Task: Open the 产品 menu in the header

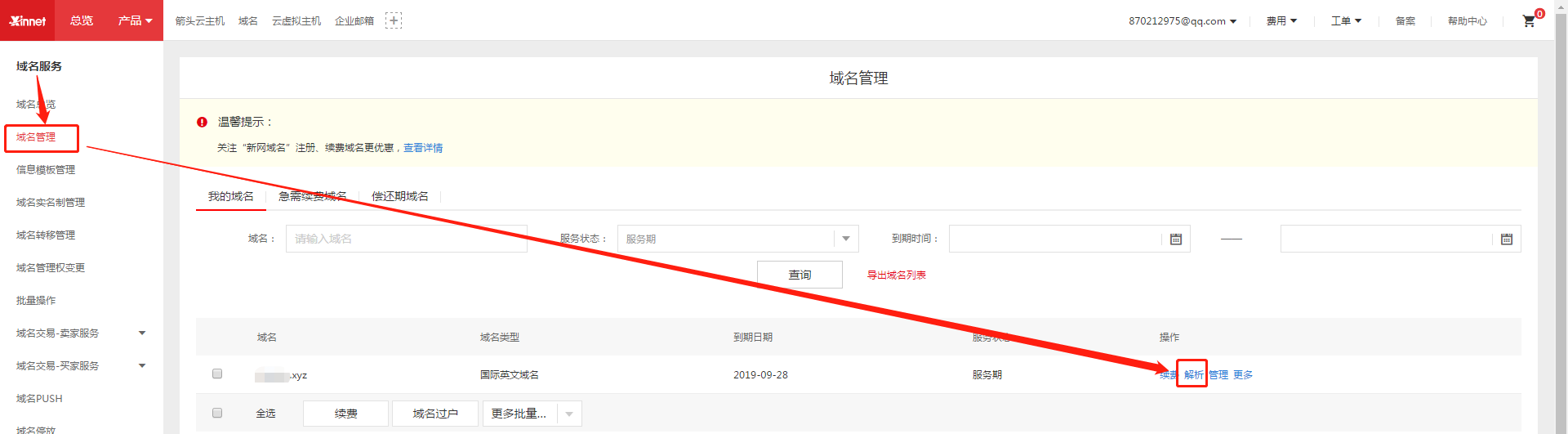Action: pyautogui.click(x=135, y=20)
